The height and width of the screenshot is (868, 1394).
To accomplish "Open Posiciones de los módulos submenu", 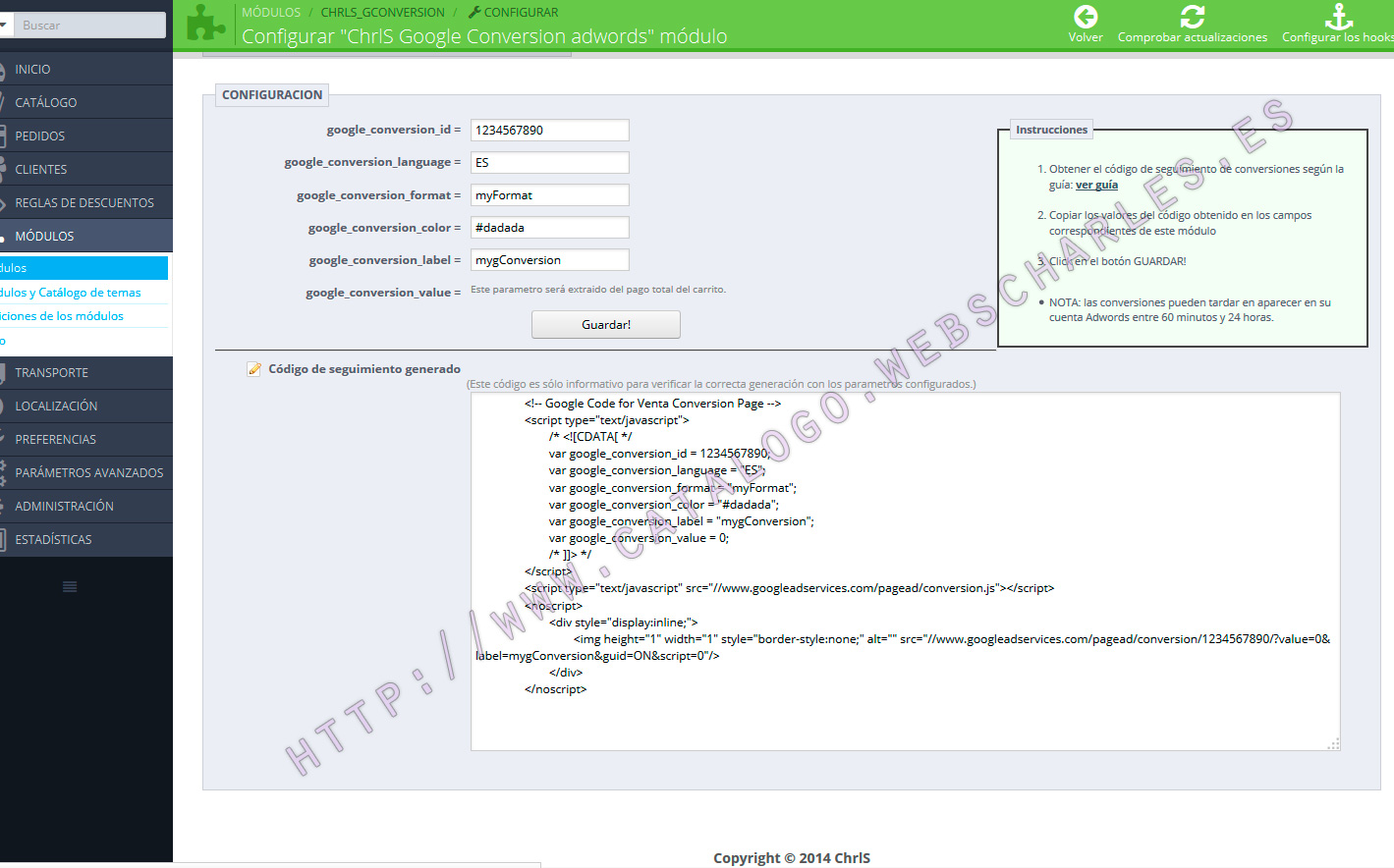I will click(62, 316).
